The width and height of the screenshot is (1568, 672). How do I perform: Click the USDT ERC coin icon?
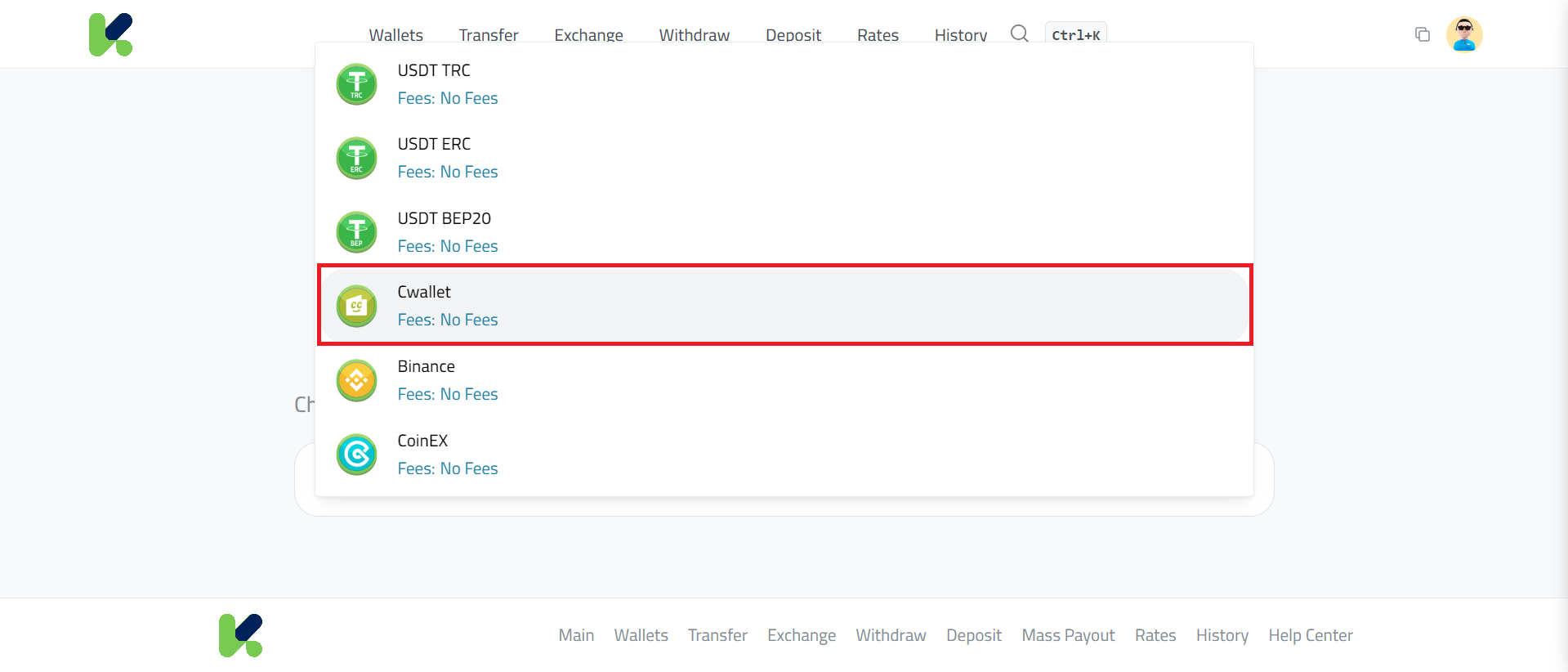(x=357, y=158)
